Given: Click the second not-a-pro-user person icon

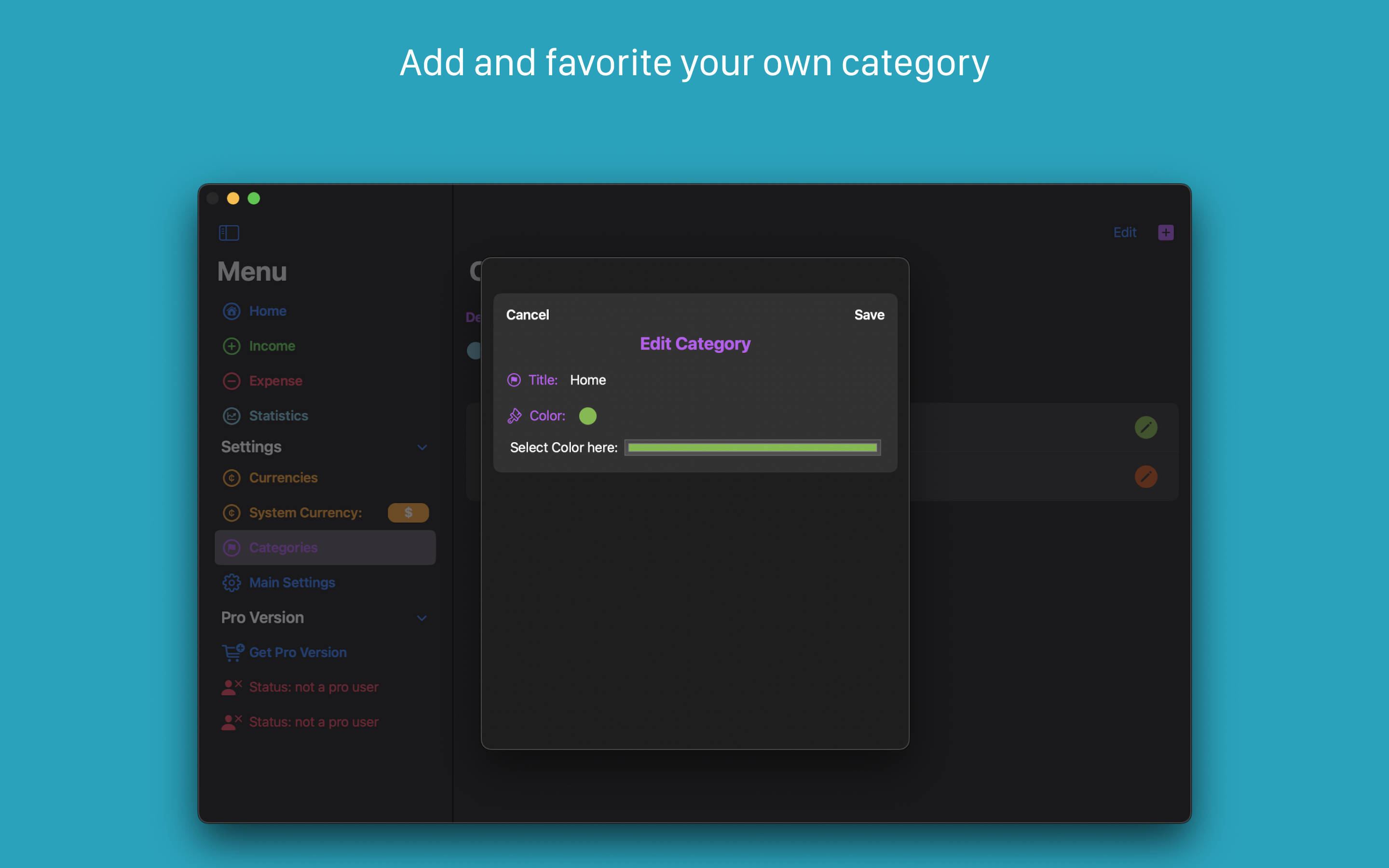Looking at the screenshot, I should pos(231,722).
